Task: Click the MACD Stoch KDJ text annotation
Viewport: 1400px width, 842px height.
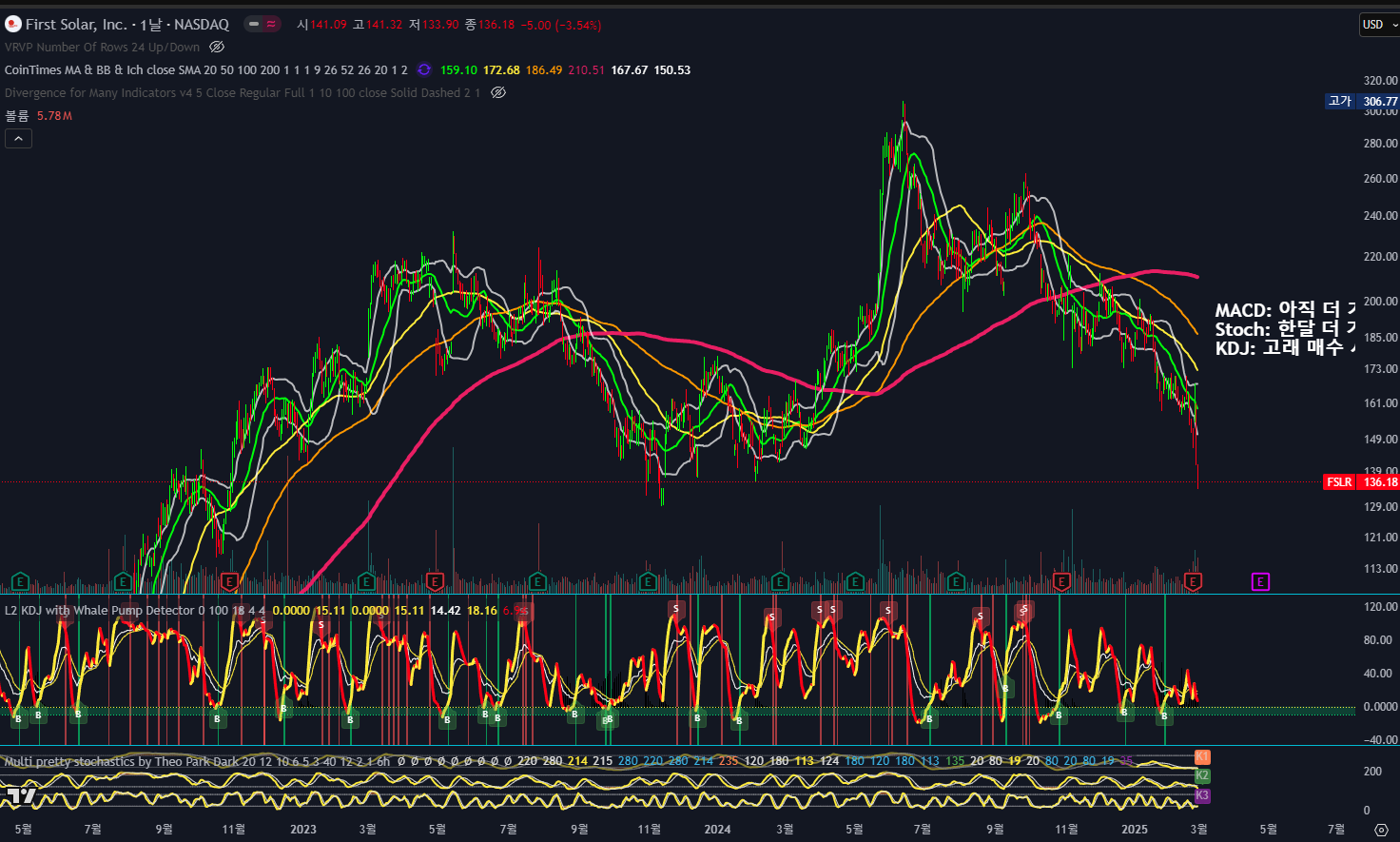Action: (x=1284, y=329)
